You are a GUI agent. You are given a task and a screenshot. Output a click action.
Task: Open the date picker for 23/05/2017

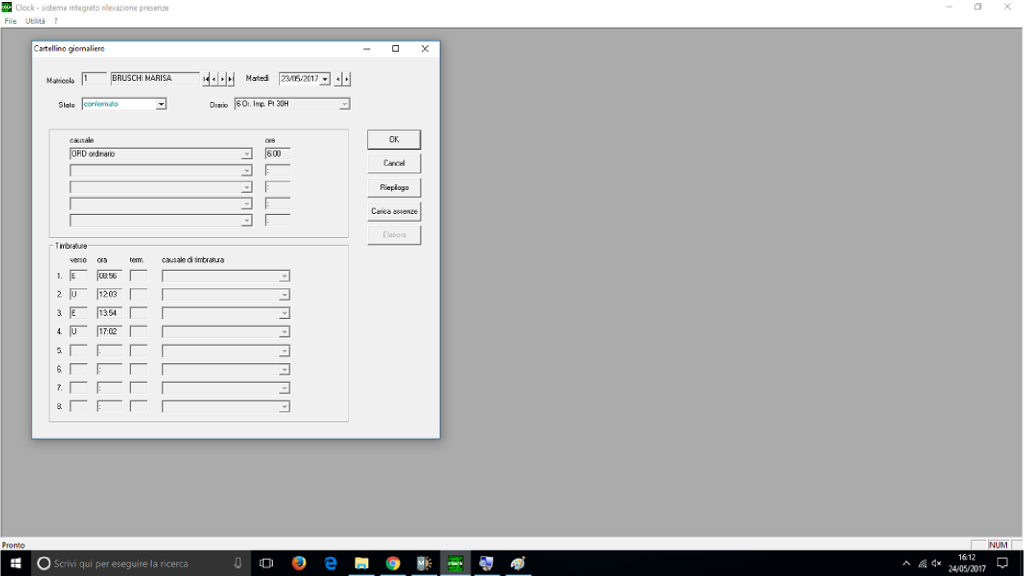click(325, 79)
